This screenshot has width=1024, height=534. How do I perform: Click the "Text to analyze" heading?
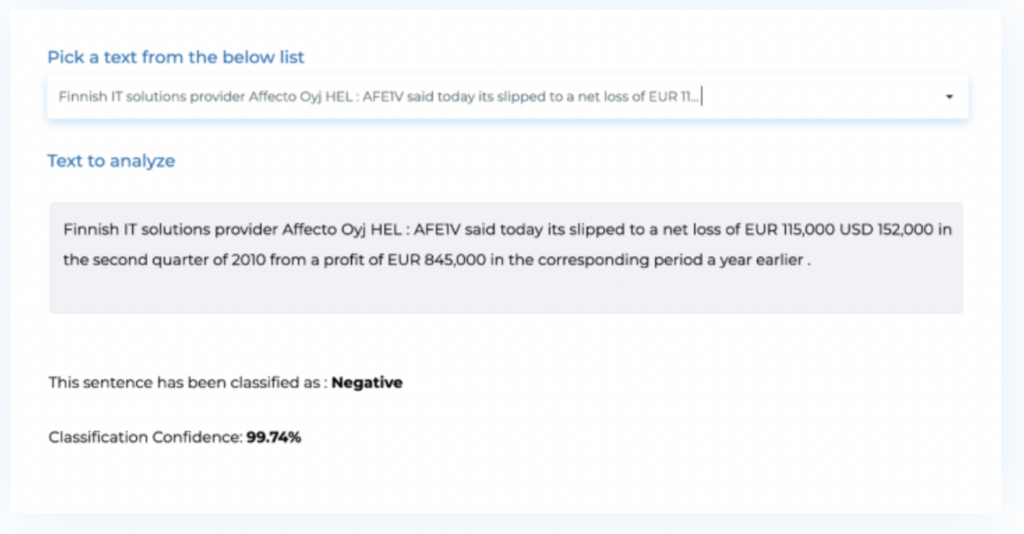[x=111, y=160]
